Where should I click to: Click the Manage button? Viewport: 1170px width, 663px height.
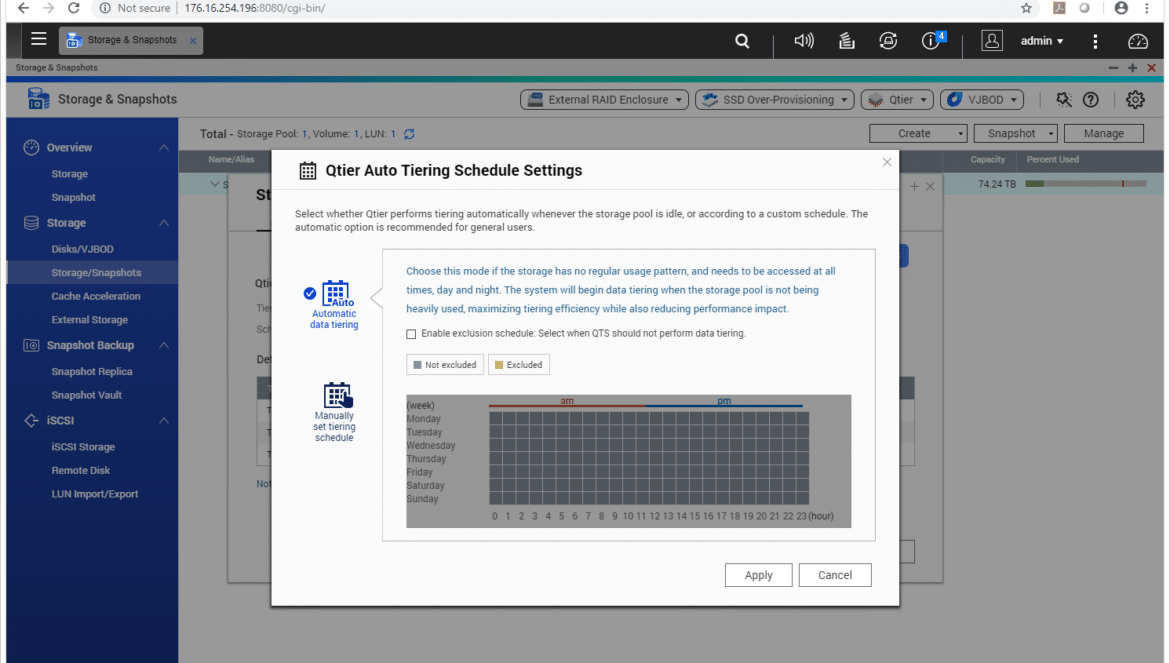[x=1104, y=133]
